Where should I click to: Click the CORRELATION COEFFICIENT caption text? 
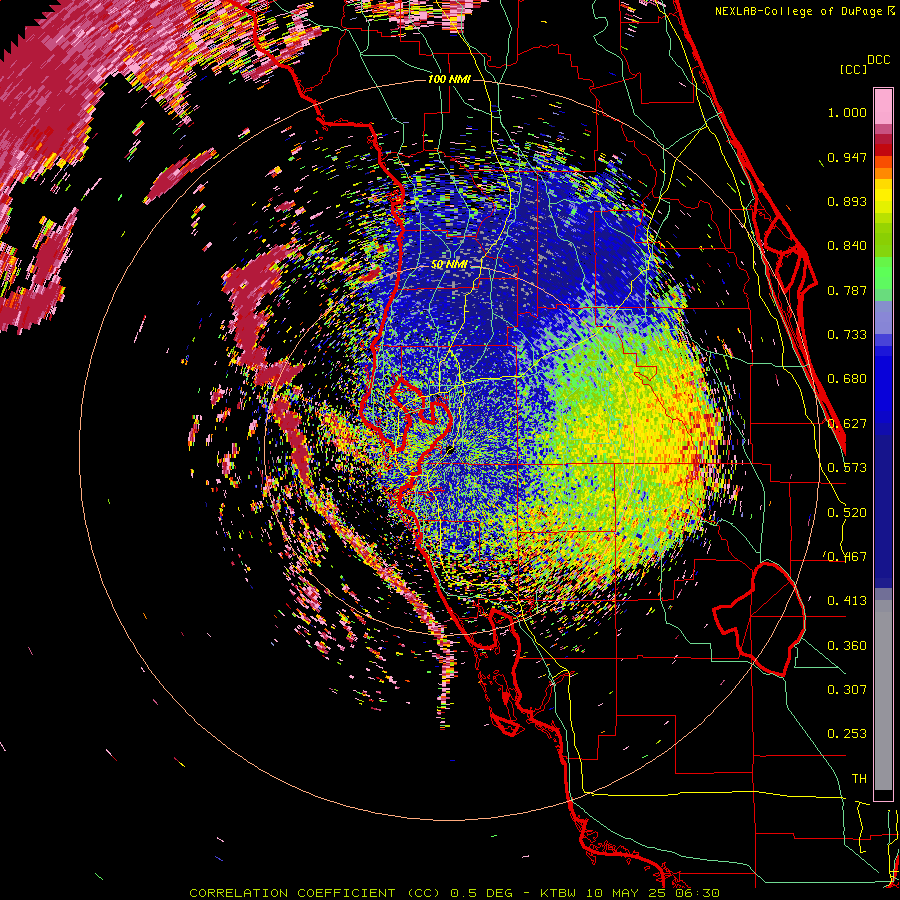pyautogui.click(x=292, y=893)
